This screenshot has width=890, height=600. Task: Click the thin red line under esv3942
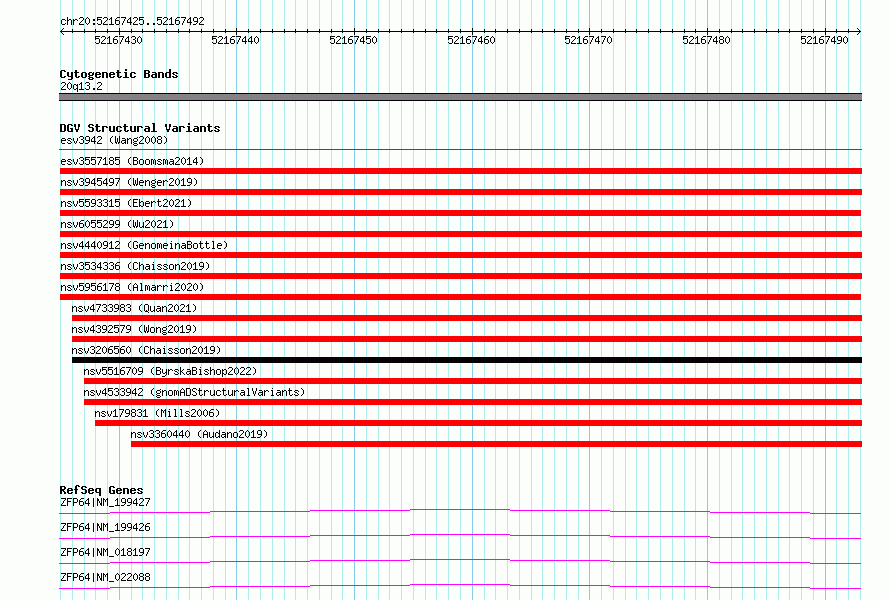(460, 150)
